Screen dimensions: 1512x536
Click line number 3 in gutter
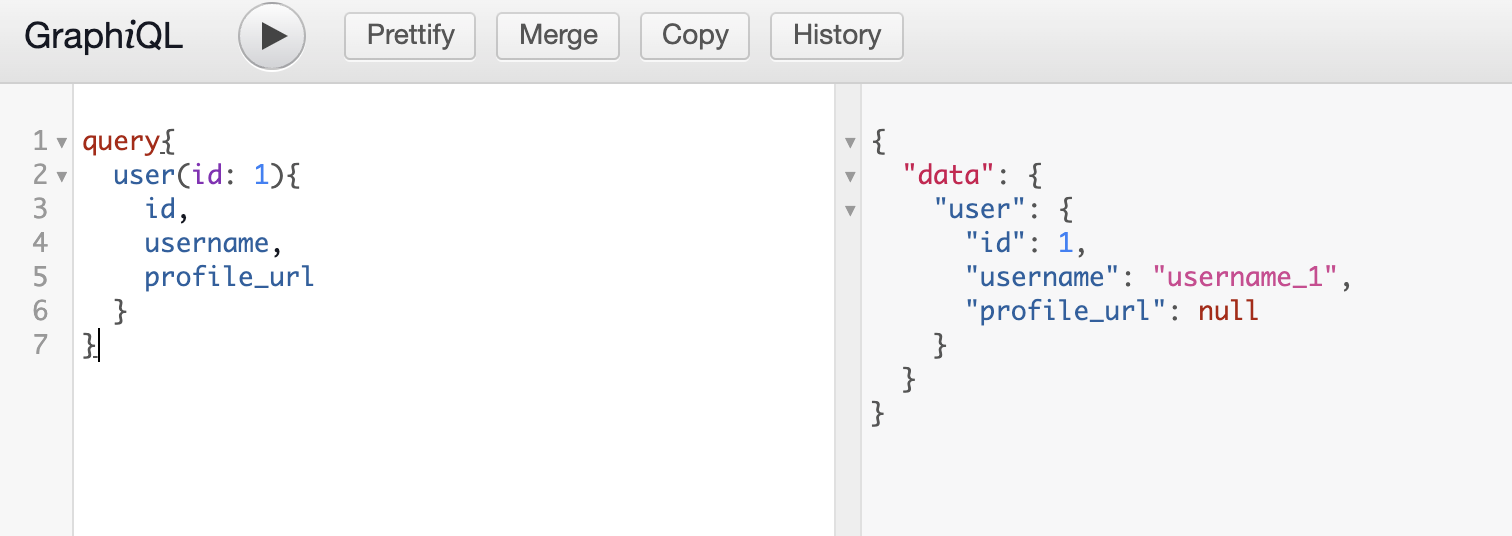[40, 209]
